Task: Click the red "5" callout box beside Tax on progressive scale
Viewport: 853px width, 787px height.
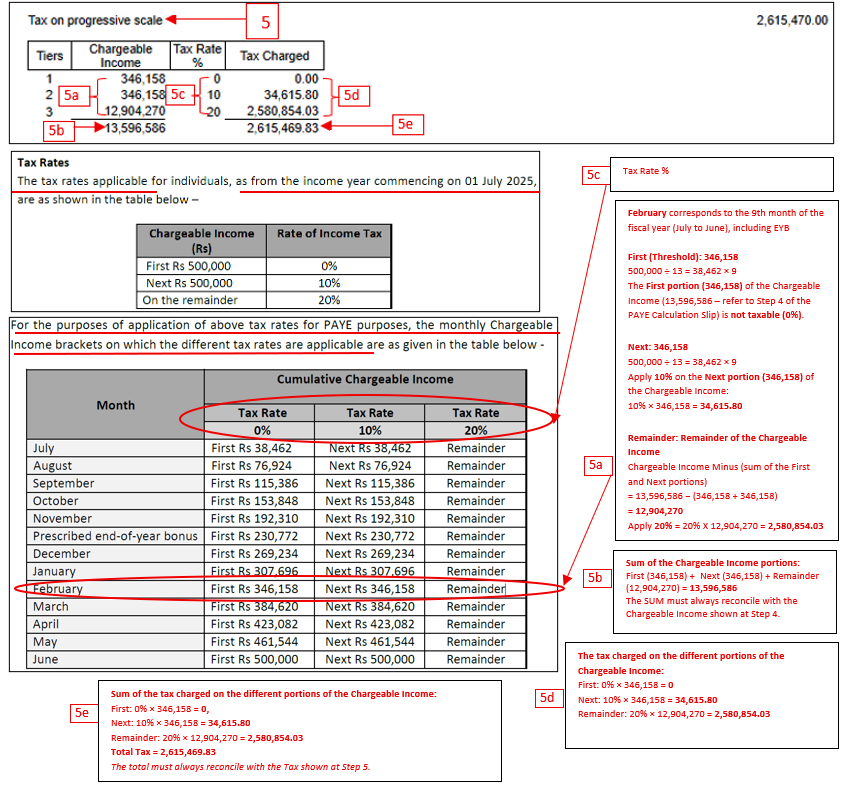Action: point(263,20)
